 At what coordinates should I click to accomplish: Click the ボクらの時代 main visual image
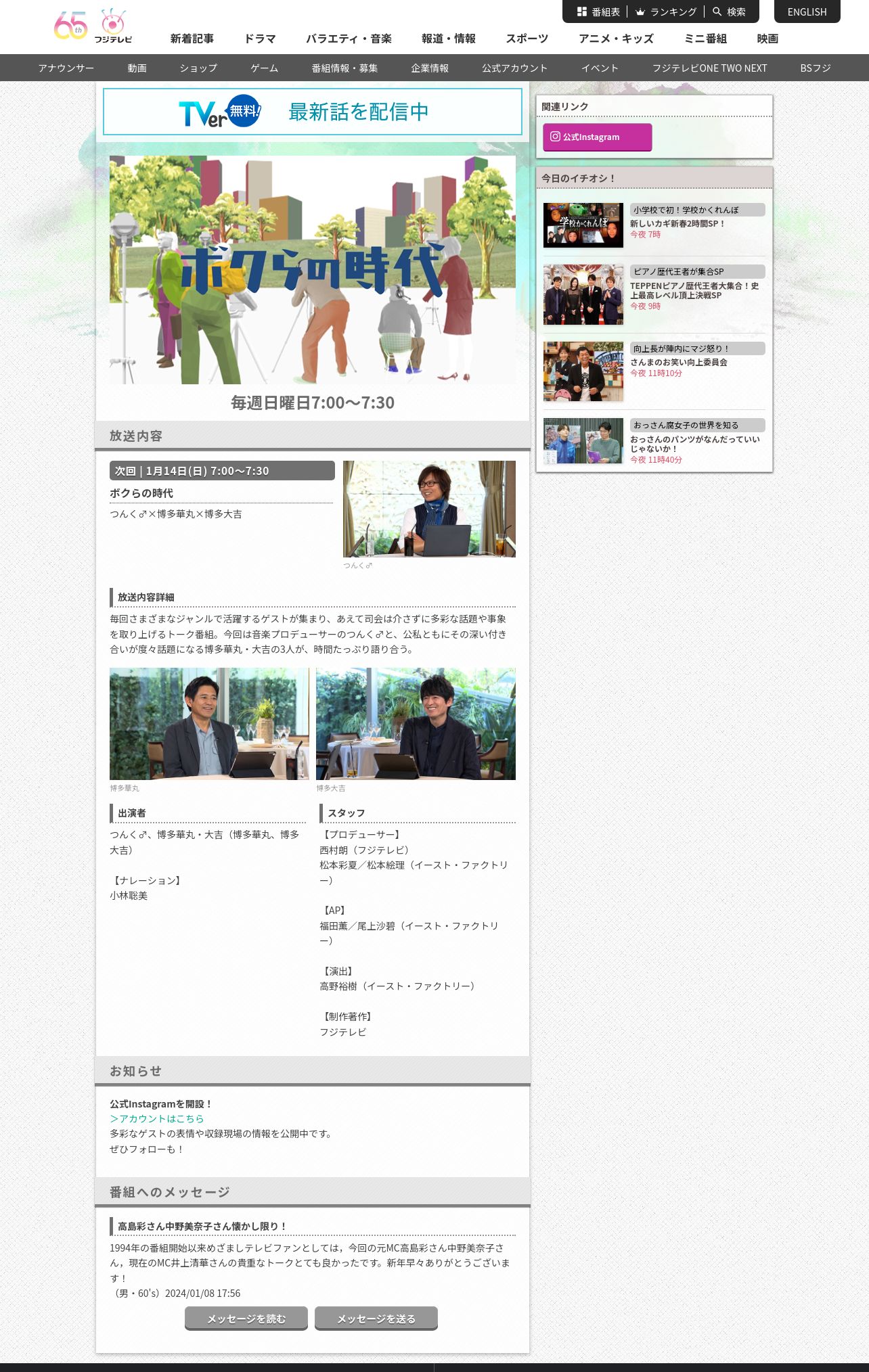coord(313,270)
